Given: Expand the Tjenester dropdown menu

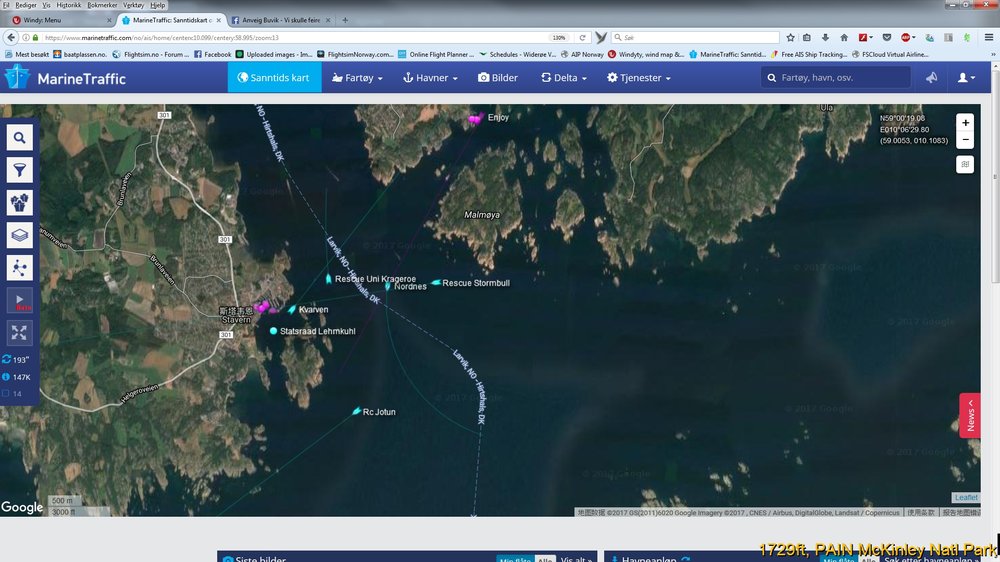Looking at the screenshot, I should coord(639,78).
